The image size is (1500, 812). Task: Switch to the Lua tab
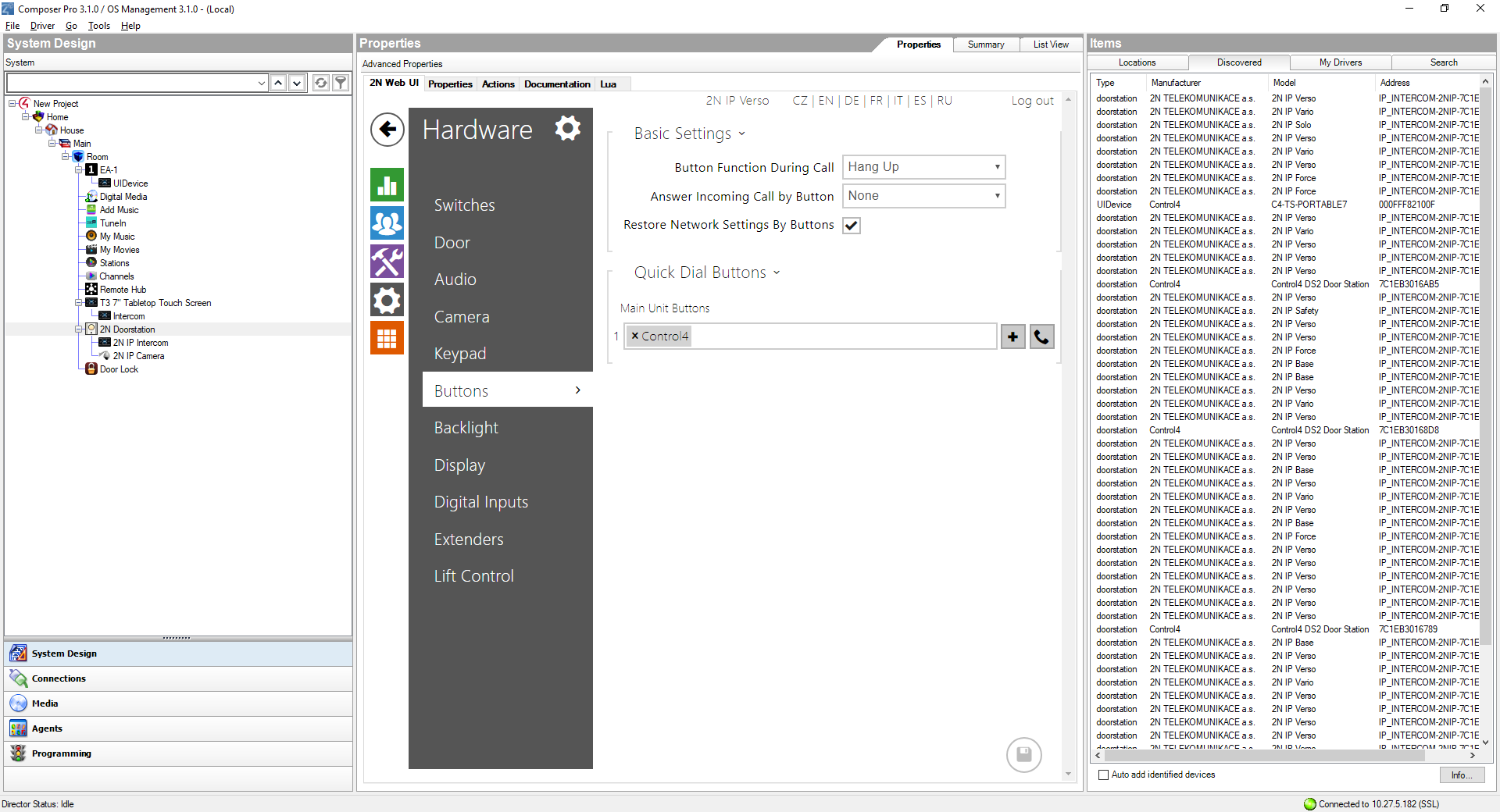[608, 84]
